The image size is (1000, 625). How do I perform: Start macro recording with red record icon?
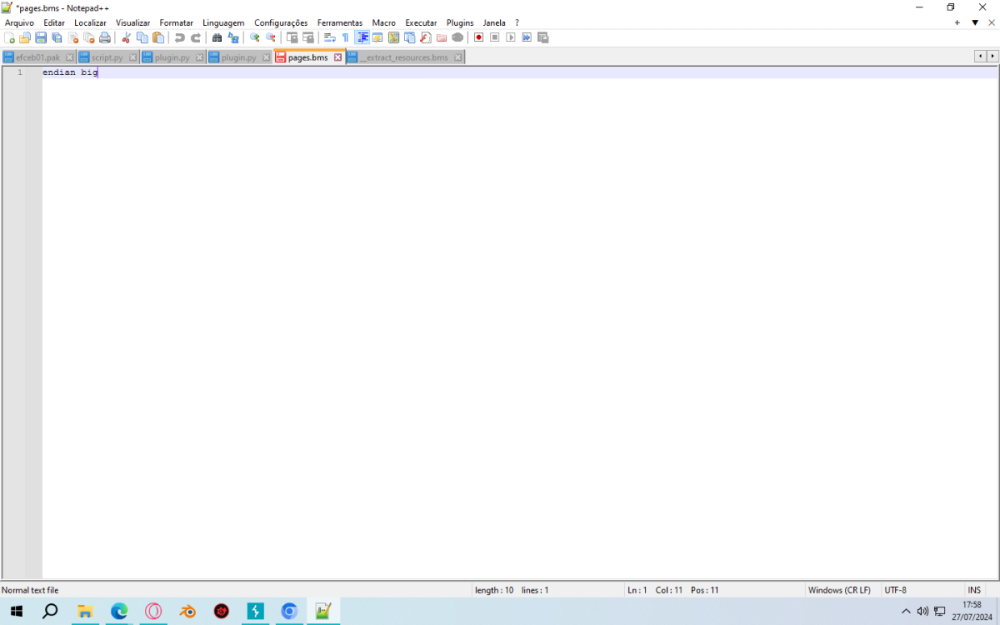tap(479, 38)
